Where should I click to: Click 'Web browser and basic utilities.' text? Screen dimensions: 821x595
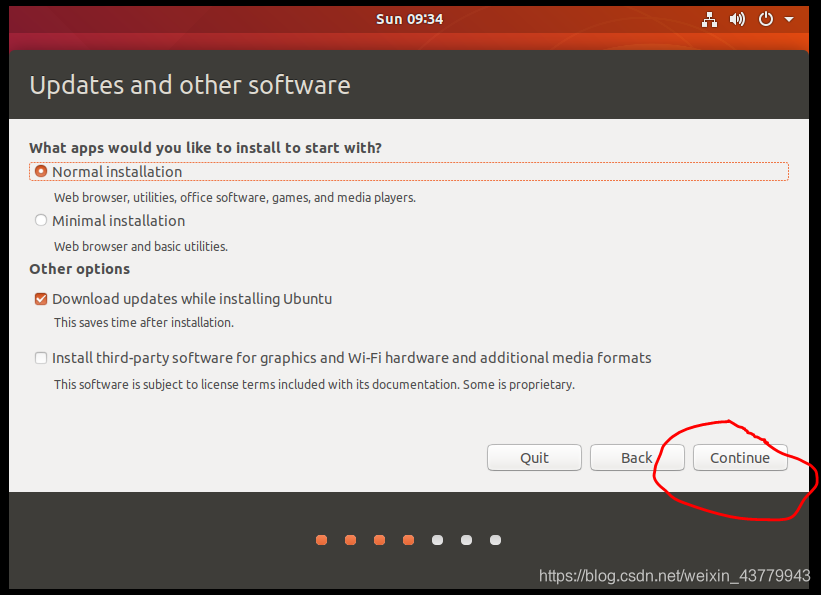(x=141, y=246)
